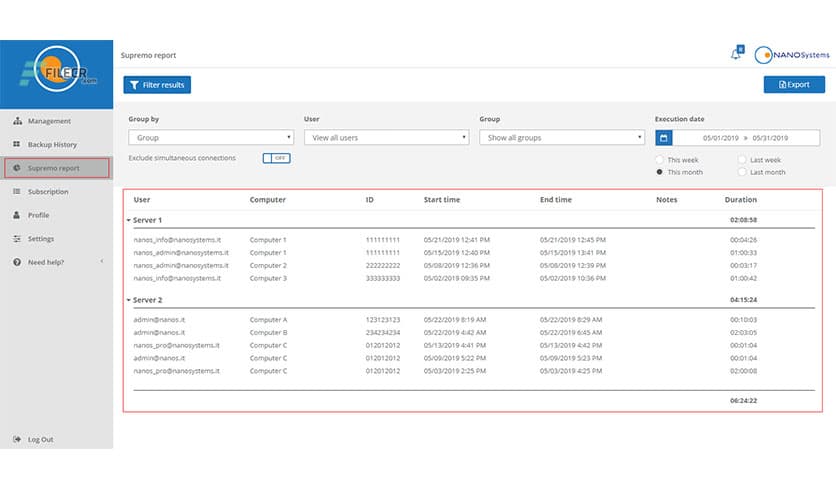Click the Settings sliders icon

[17, 238]
